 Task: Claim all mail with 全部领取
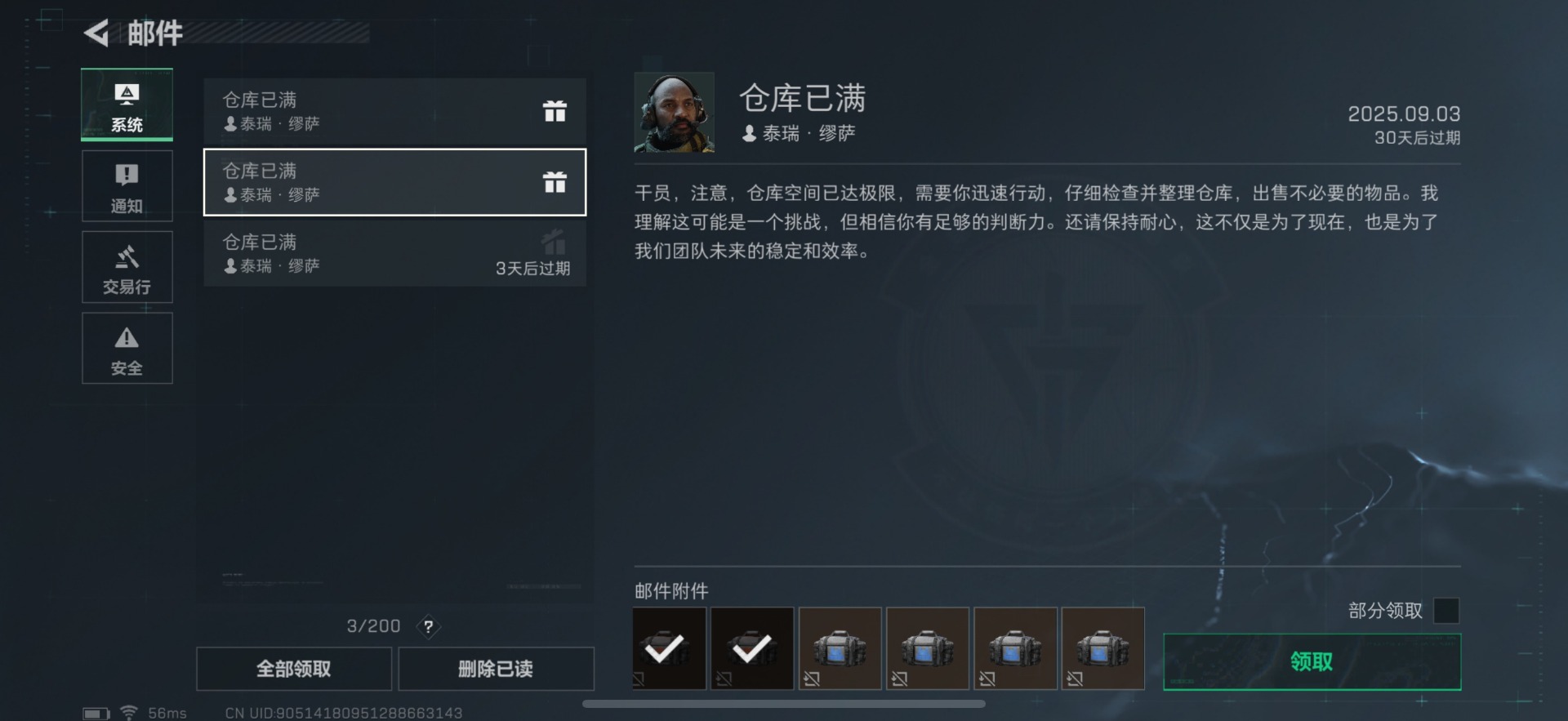click(294, 669)
